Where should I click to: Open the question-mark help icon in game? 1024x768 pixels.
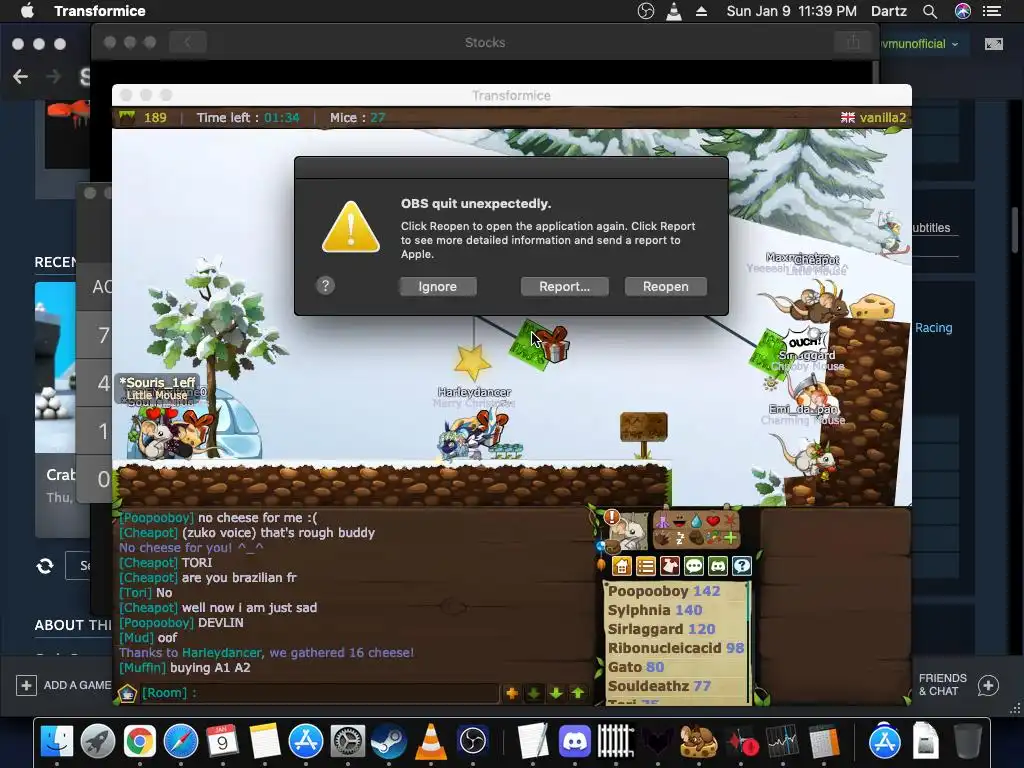(x=743, y=566)
